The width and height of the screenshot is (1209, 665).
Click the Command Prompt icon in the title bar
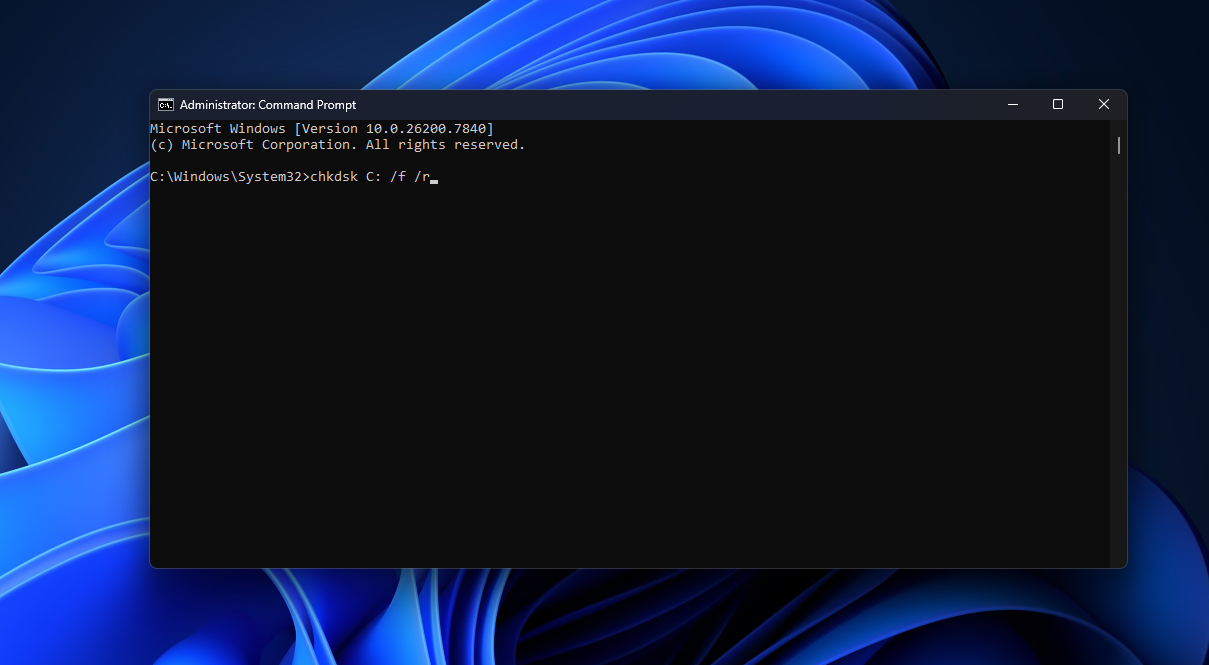pos(165,104)
